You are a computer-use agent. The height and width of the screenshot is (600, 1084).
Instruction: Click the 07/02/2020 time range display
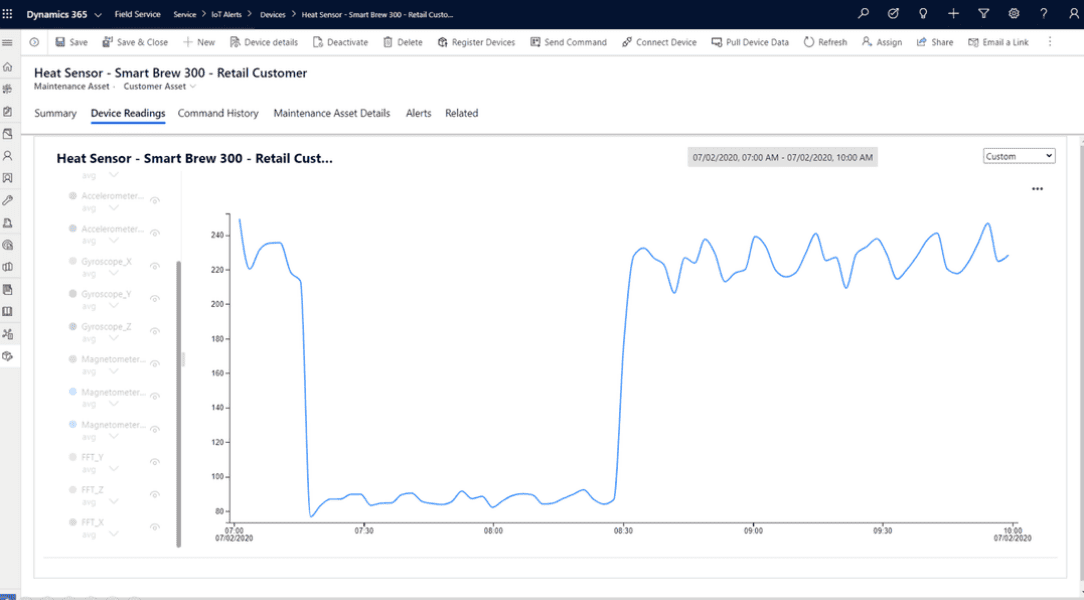click(780, 157)
